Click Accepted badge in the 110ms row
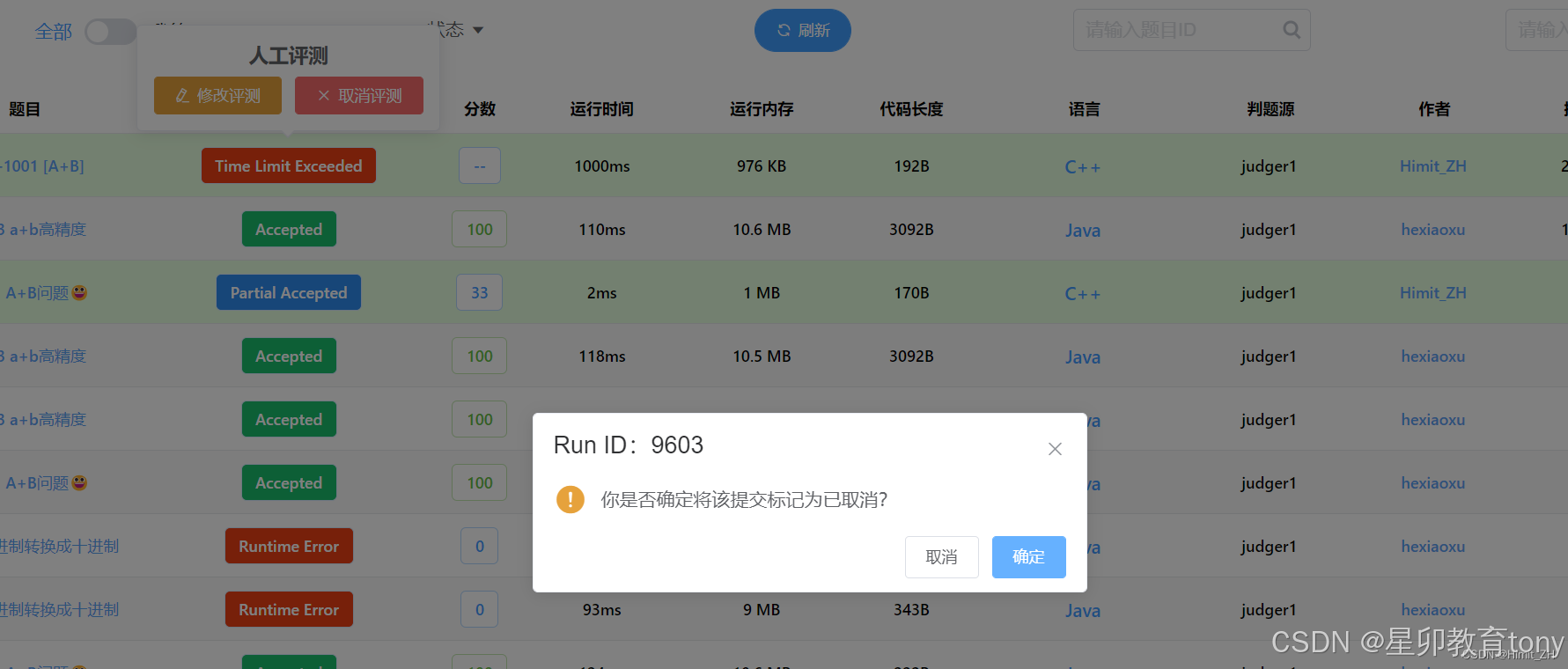Viewport: 1568px width, 669px height. click(289, 229)
